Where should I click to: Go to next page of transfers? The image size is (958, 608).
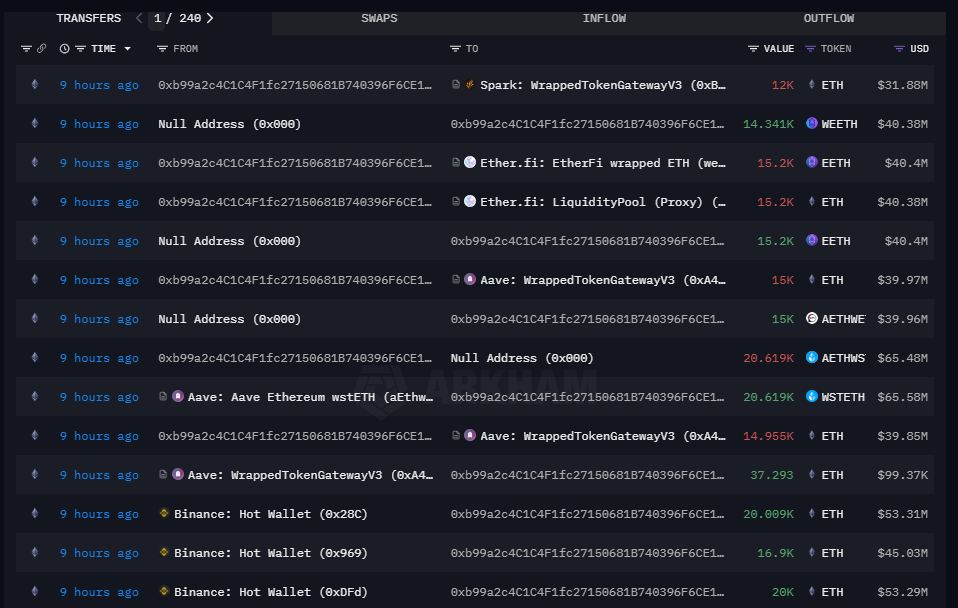(209, 18)
